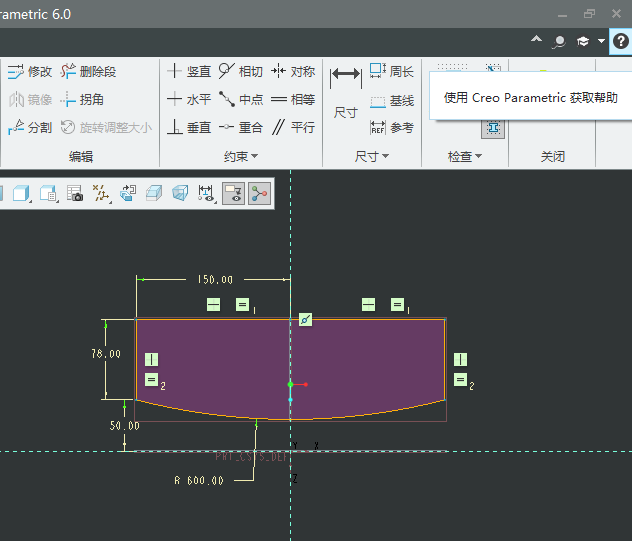
Task: Expand the 尺寸 group dropdown label
Action: (x=372, y=156)
